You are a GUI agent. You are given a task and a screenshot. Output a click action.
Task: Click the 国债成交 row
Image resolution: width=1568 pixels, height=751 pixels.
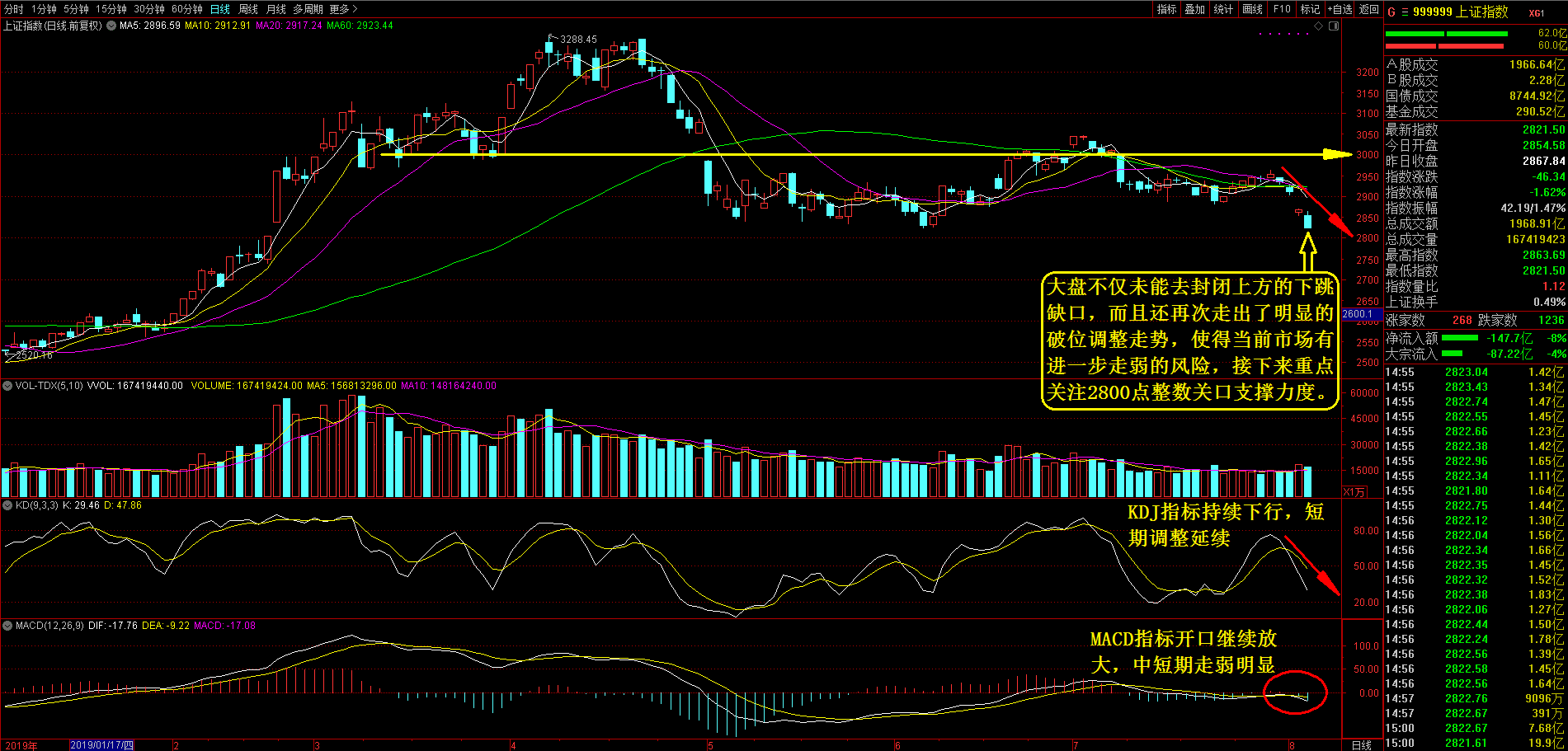1476,96
